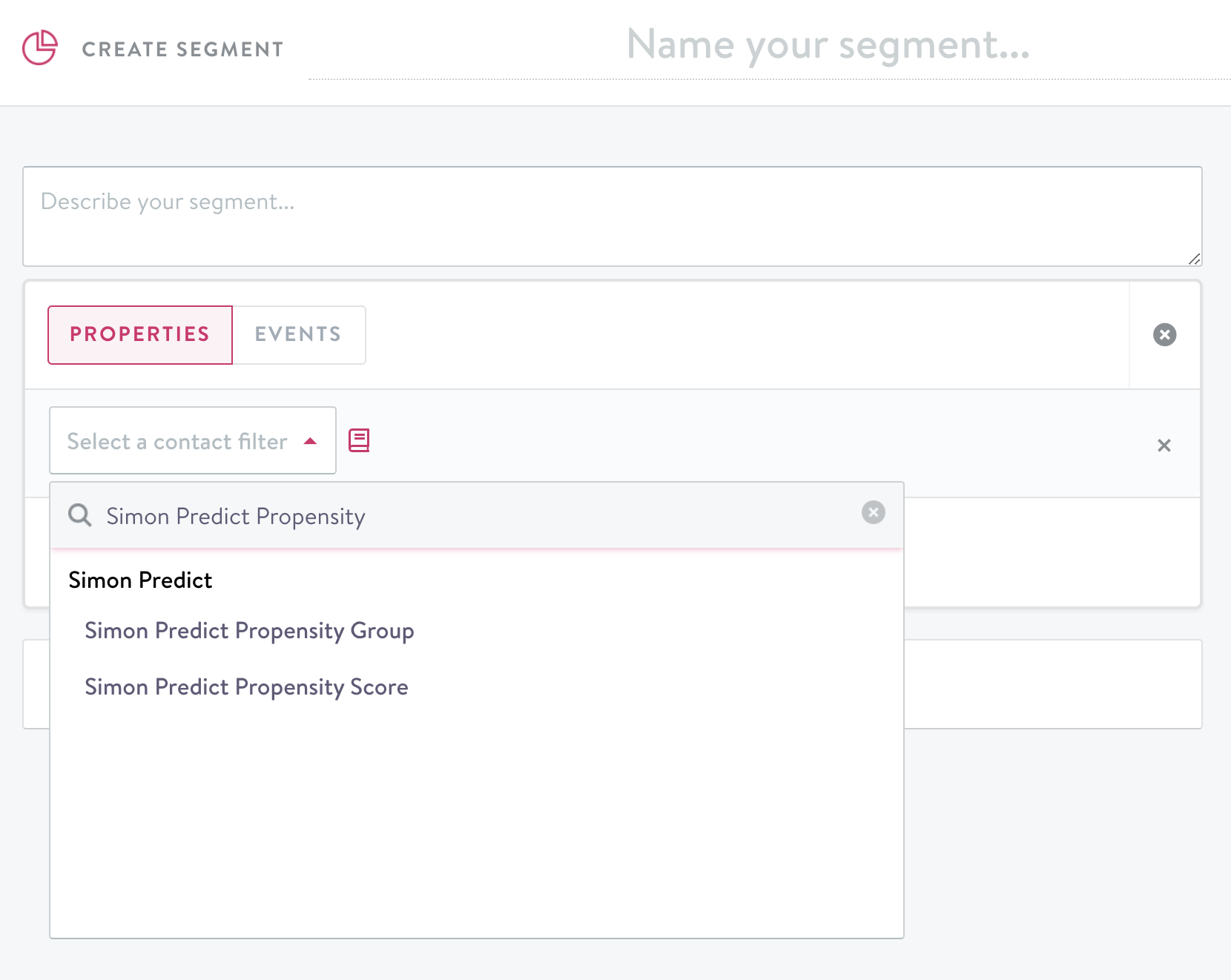Delete the contact filter row using X
Image resolution: width=1231 pixels, height=980 pixels.
[1164, 446]
